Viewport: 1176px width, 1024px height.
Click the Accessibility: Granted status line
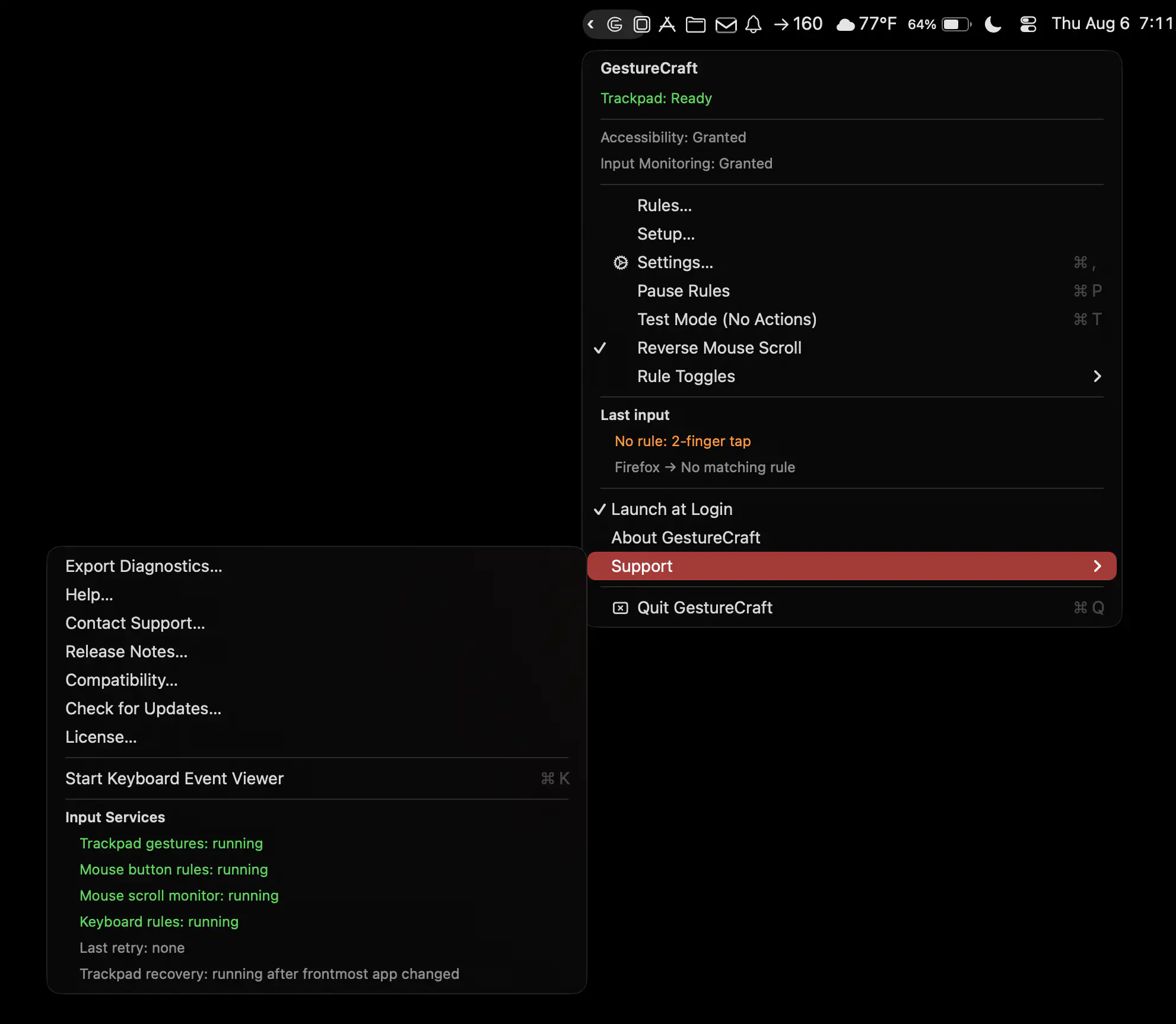coord(673,138)
